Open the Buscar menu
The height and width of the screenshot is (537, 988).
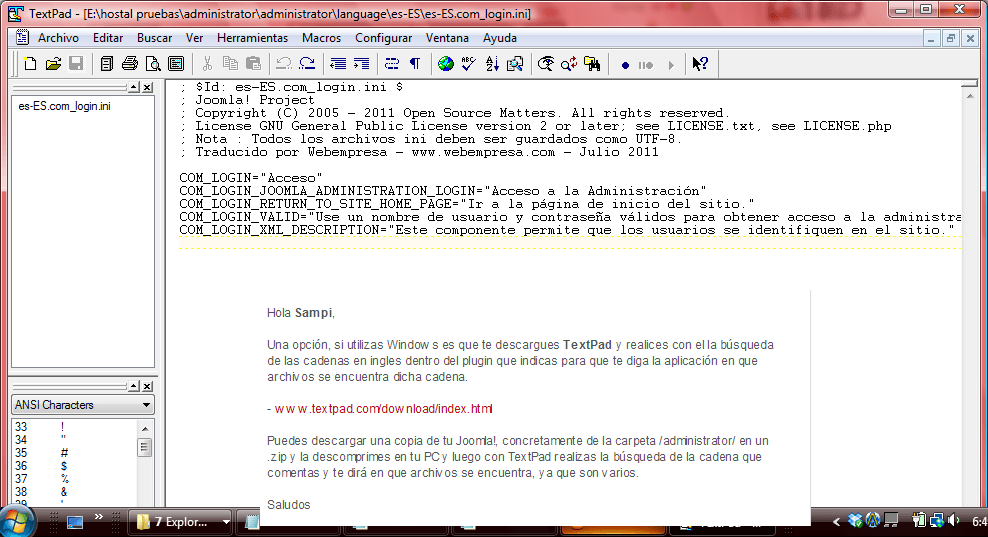coord(154,38)
